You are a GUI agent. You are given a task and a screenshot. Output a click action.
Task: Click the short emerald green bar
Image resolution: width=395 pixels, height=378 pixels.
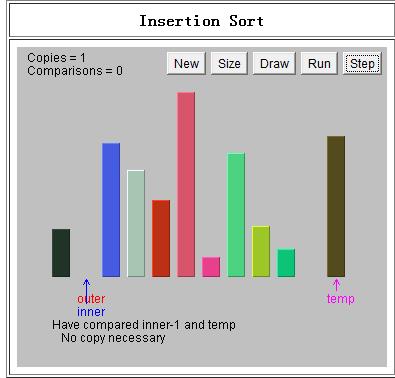[286, 263]
